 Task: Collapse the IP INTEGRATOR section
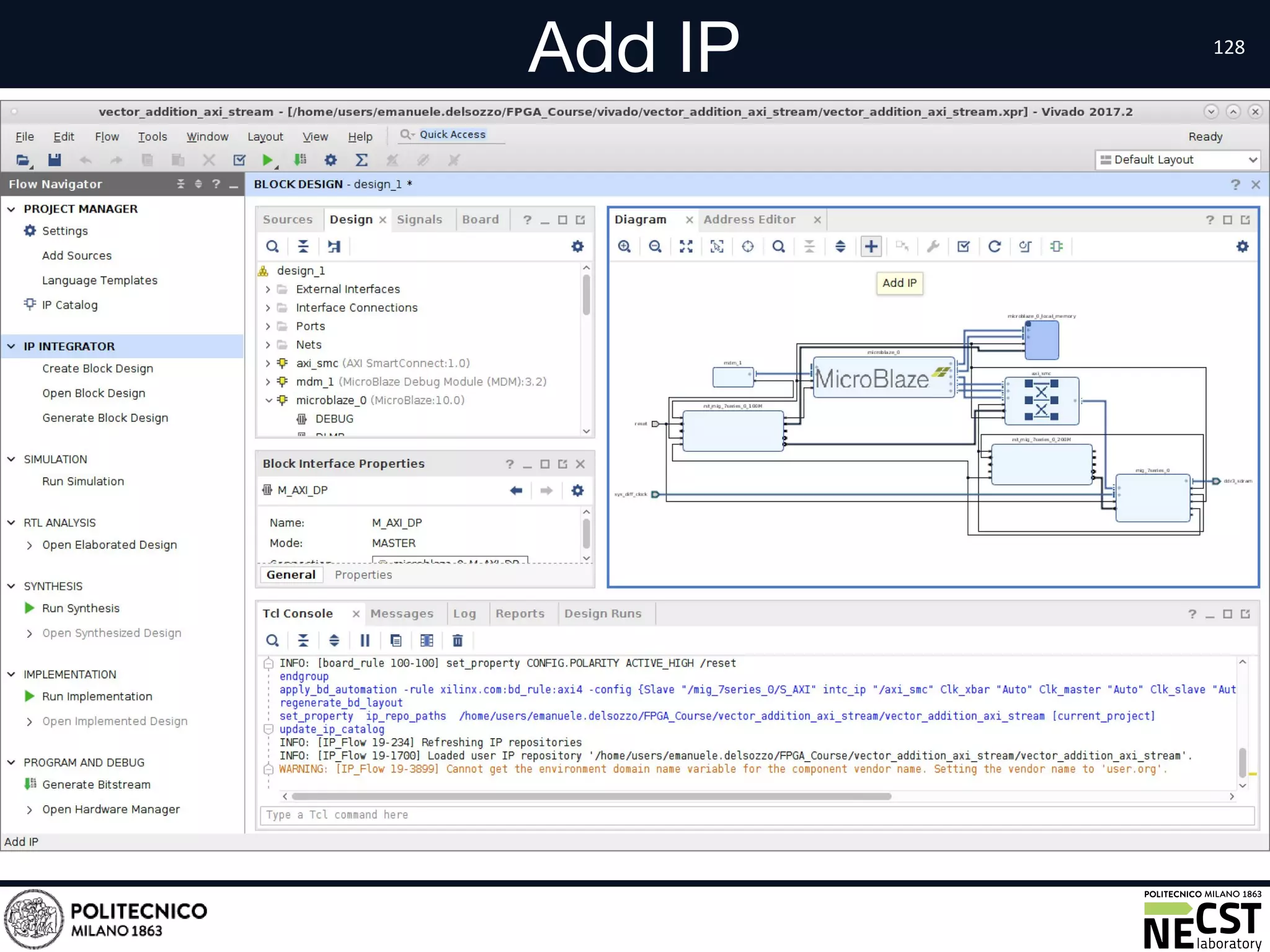pos(11,346)
